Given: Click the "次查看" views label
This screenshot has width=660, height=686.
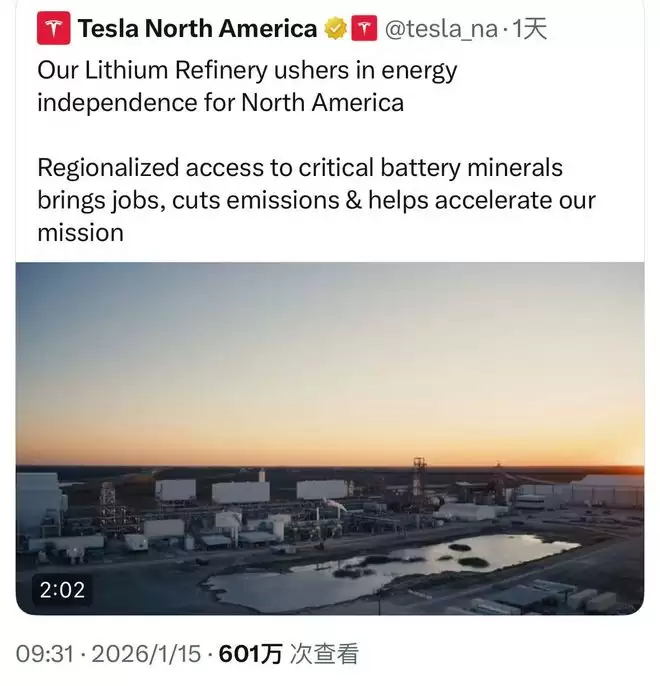Looking at the screenshot, I should (x=324, y=654).
